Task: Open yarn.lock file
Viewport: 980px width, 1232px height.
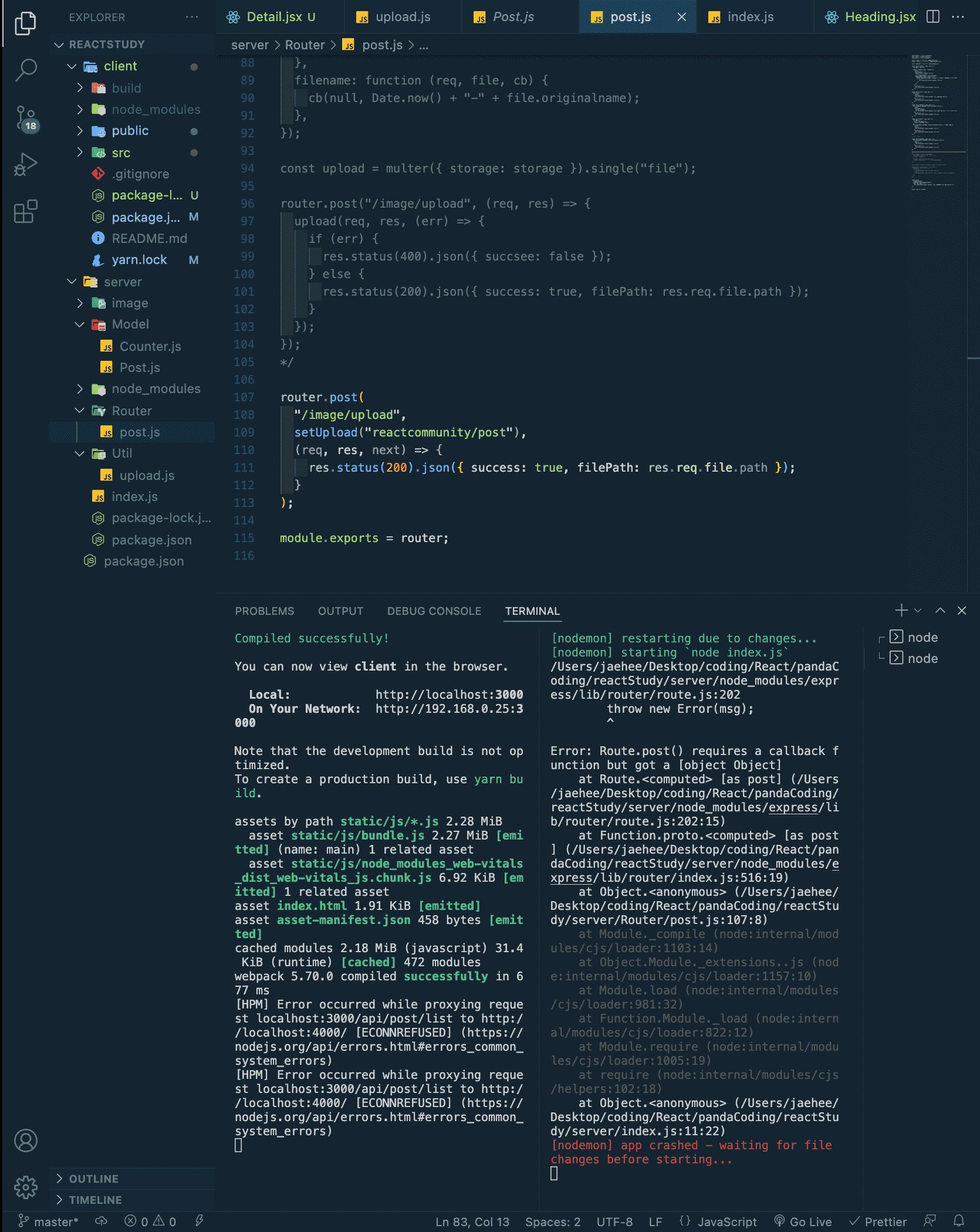Action: tap(132, 260)
